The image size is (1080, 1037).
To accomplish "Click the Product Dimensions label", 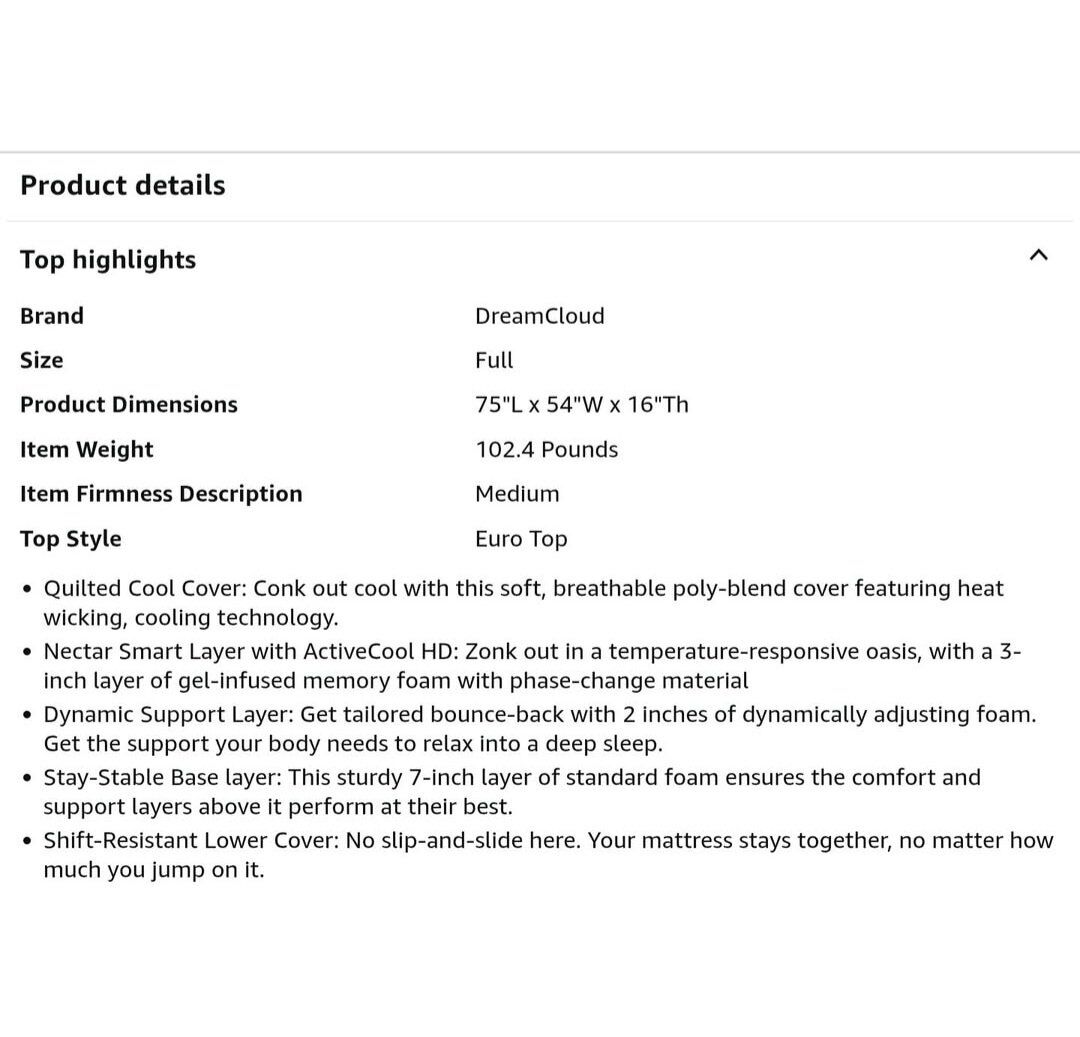I will (x=129, y=405).
